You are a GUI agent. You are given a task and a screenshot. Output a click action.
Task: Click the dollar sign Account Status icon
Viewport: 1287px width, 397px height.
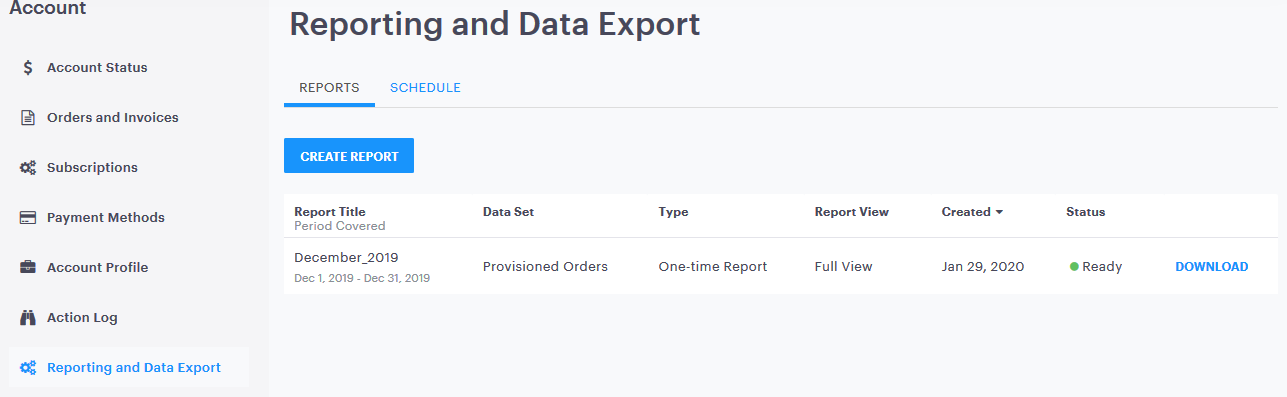(x=28, y=68)
